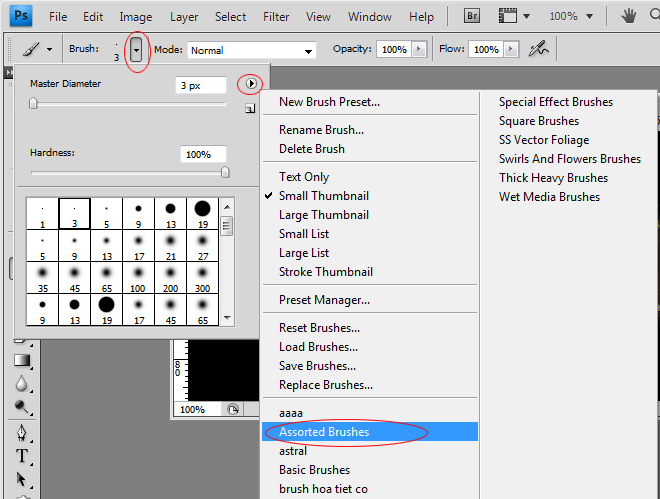Choose Rename Brush... menu entry

[370, 130]
